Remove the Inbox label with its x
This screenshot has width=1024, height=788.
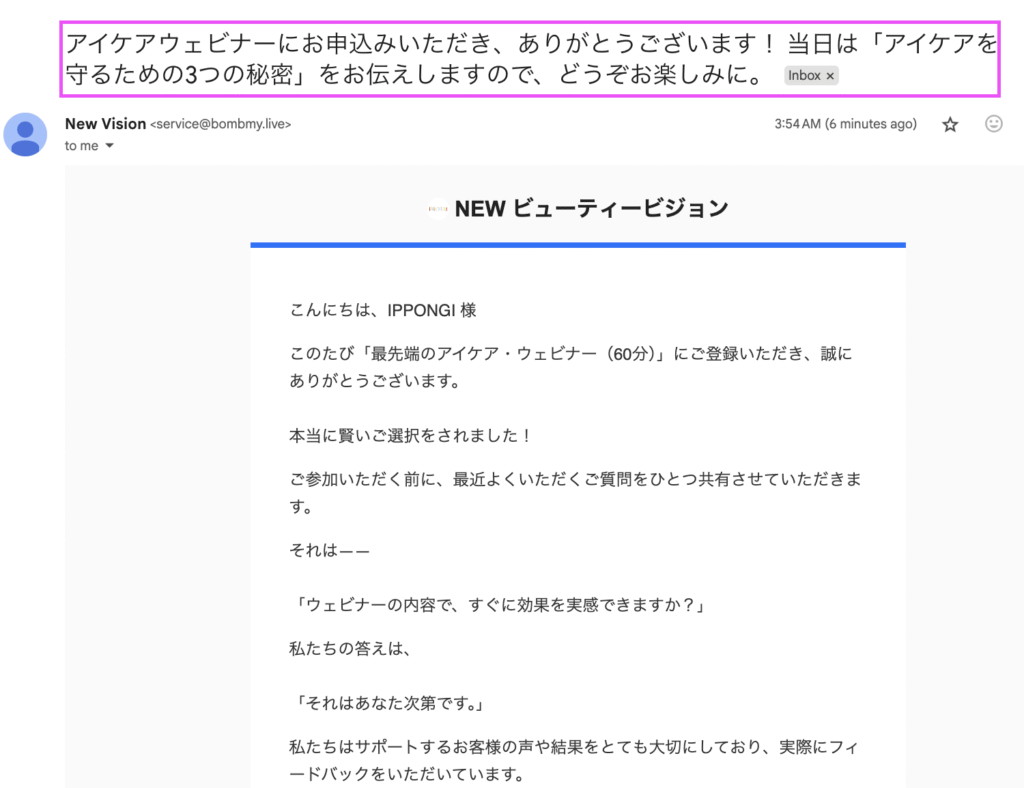[x=830, y=76]
